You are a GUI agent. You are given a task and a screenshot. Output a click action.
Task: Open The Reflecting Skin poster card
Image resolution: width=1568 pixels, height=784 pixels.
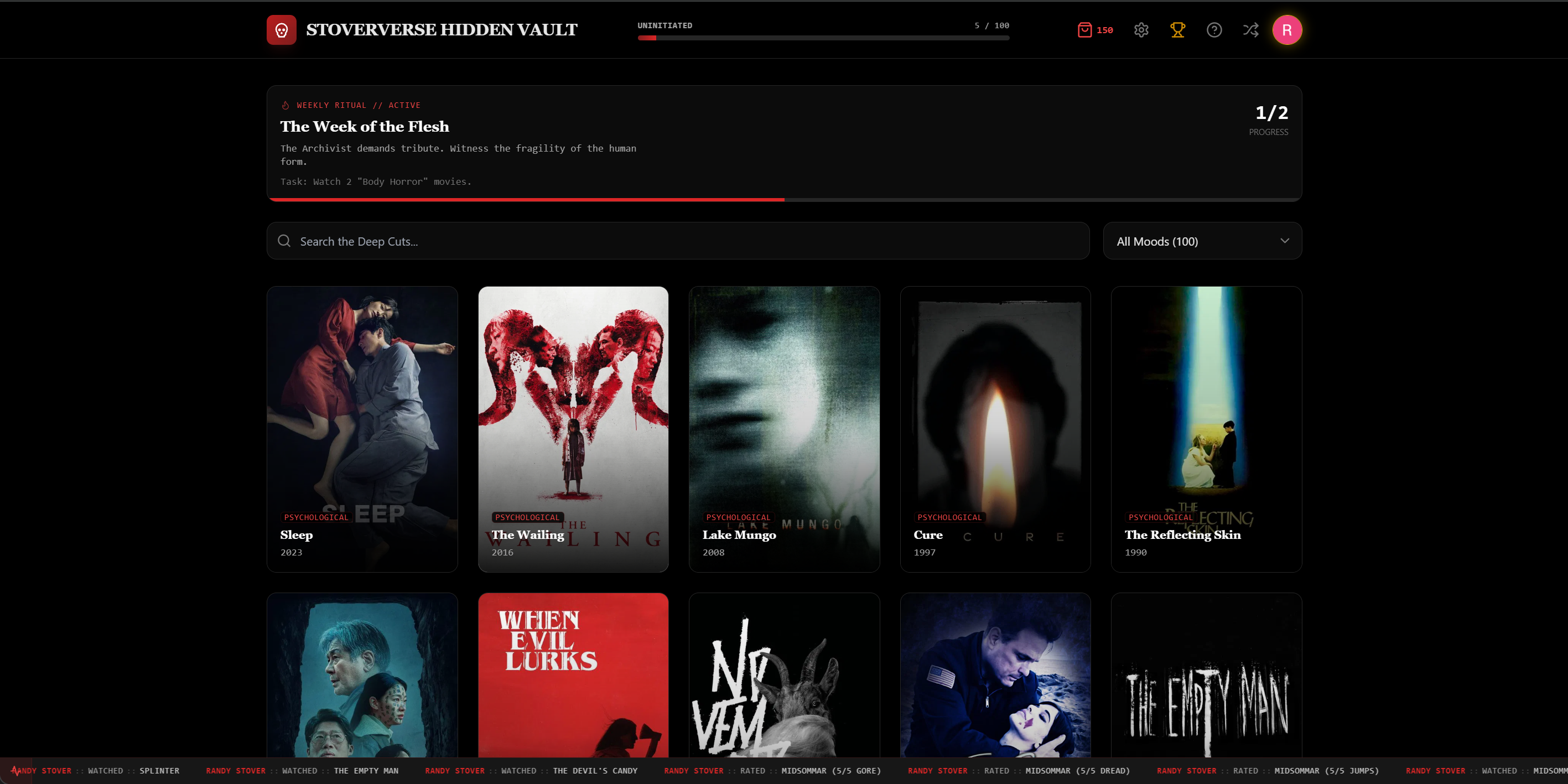click(x=1207, y=429)
